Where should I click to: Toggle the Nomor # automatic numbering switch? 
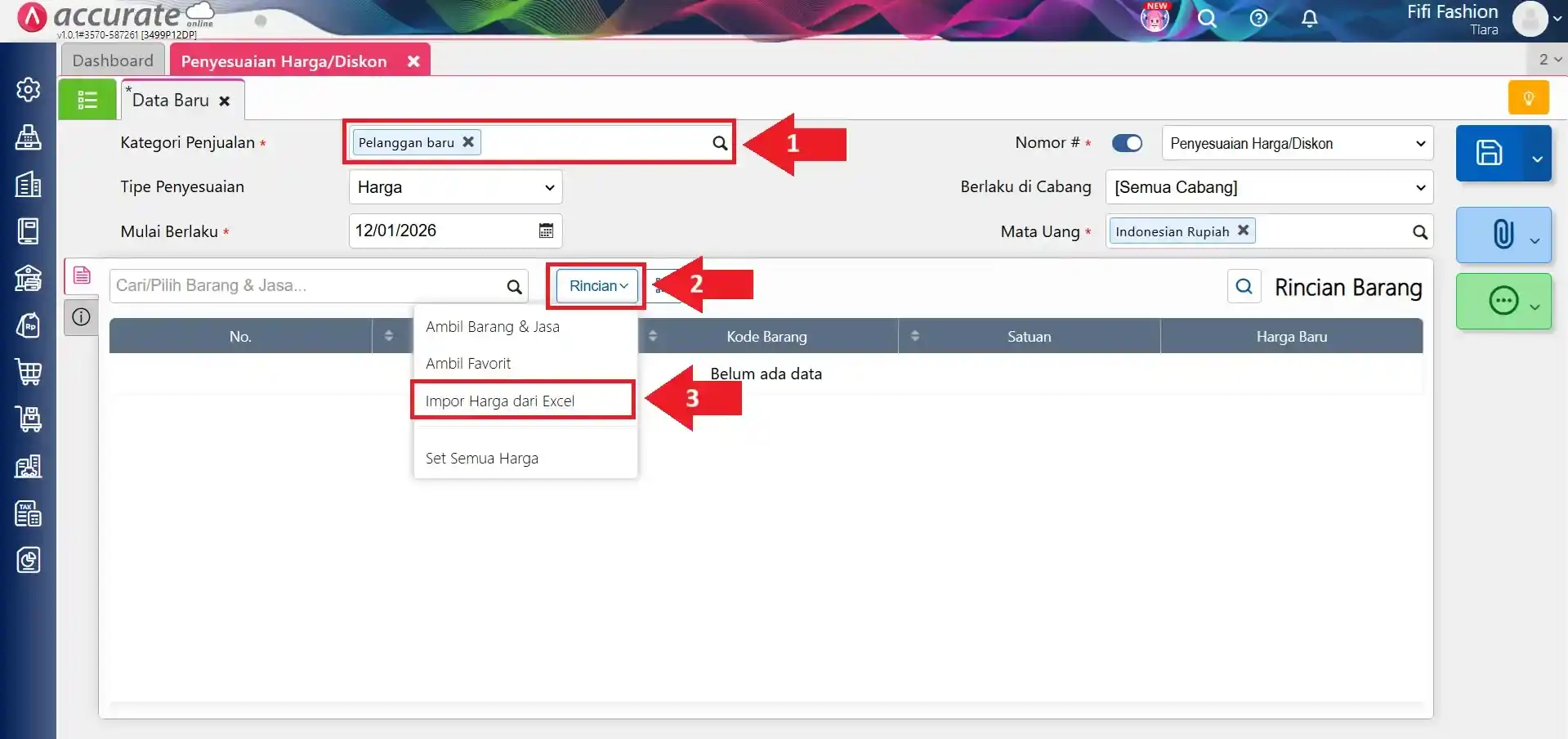(1127, 143)
